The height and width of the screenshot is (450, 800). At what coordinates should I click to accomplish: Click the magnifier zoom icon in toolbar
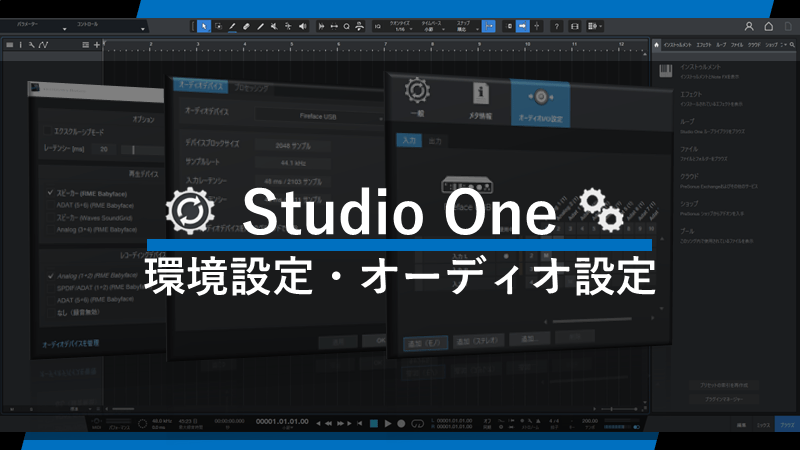coord(346,27)
